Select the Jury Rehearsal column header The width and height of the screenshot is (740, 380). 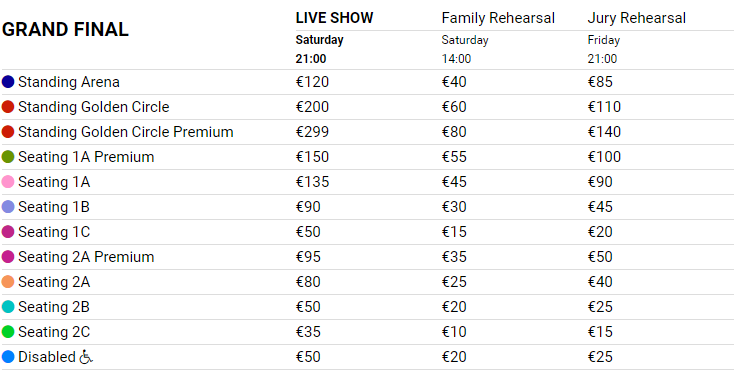point(636,18)
